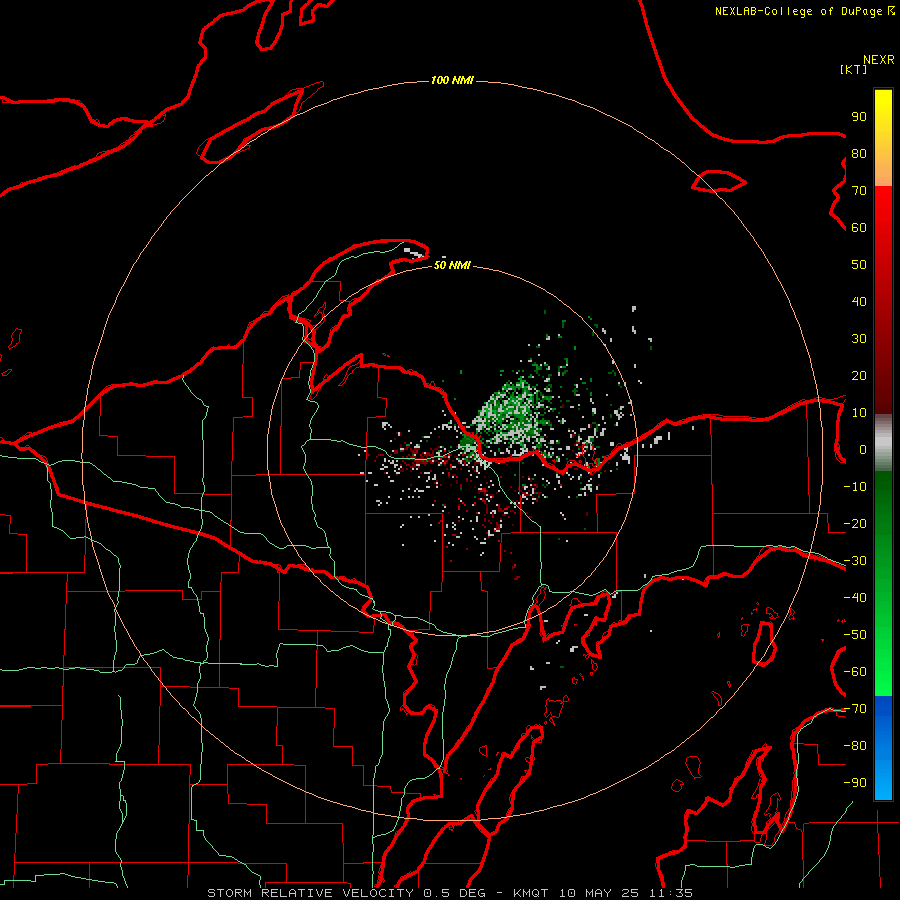Click the NEXLAB-College of DuPage title text

point(800,11)
